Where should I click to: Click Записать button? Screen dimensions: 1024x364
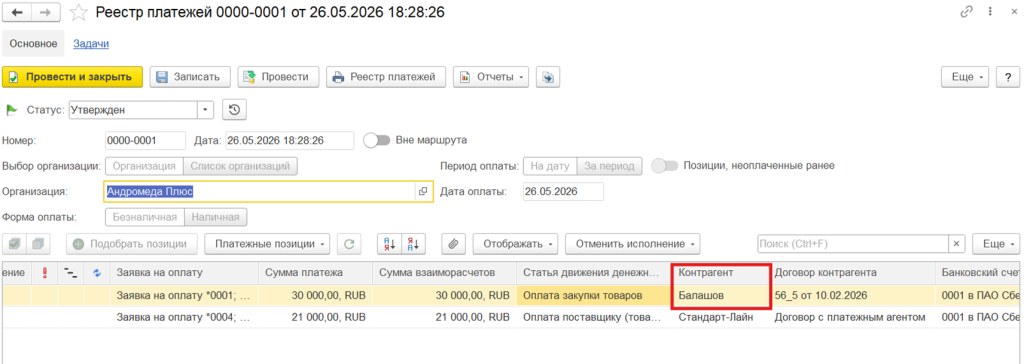(x=190, y=76)
